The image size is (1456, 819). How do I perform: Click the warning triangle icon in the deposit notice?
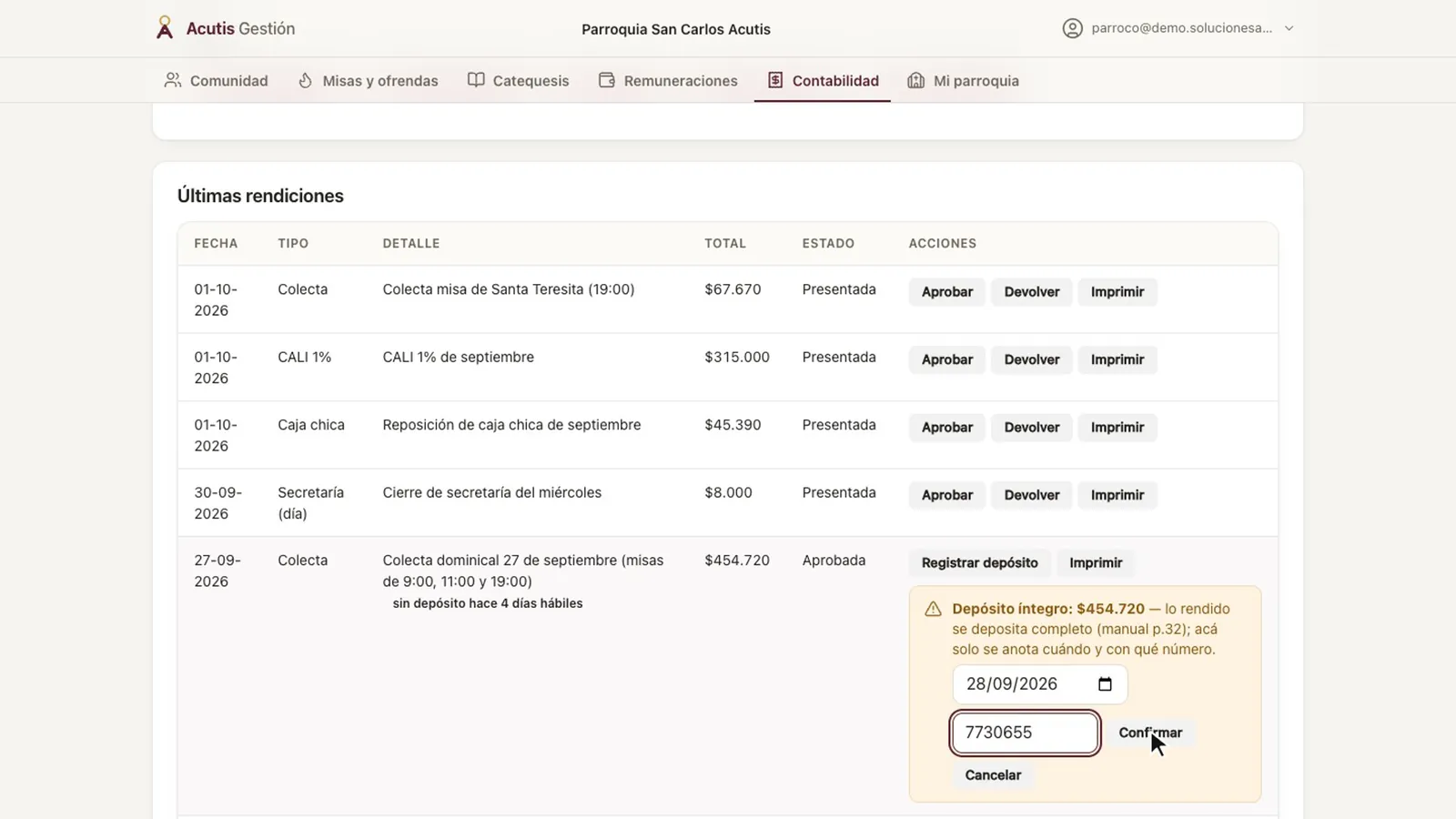933,610
